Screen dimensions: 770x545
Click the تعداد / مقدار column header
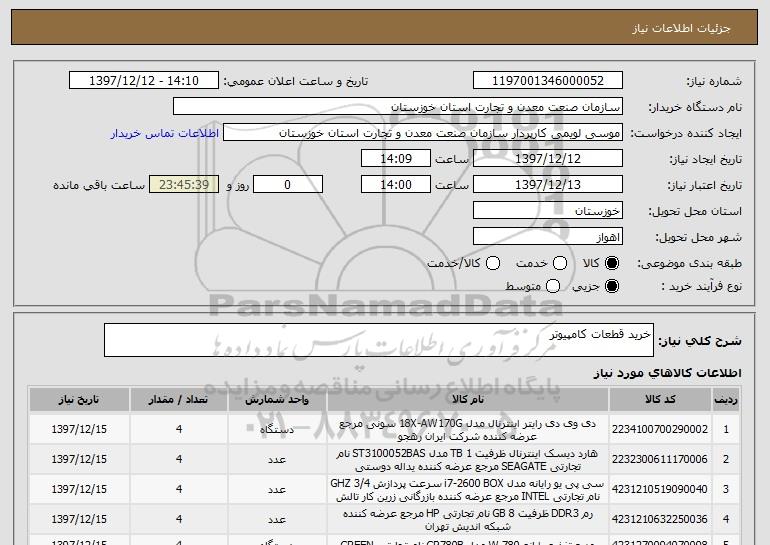(179, 400)
